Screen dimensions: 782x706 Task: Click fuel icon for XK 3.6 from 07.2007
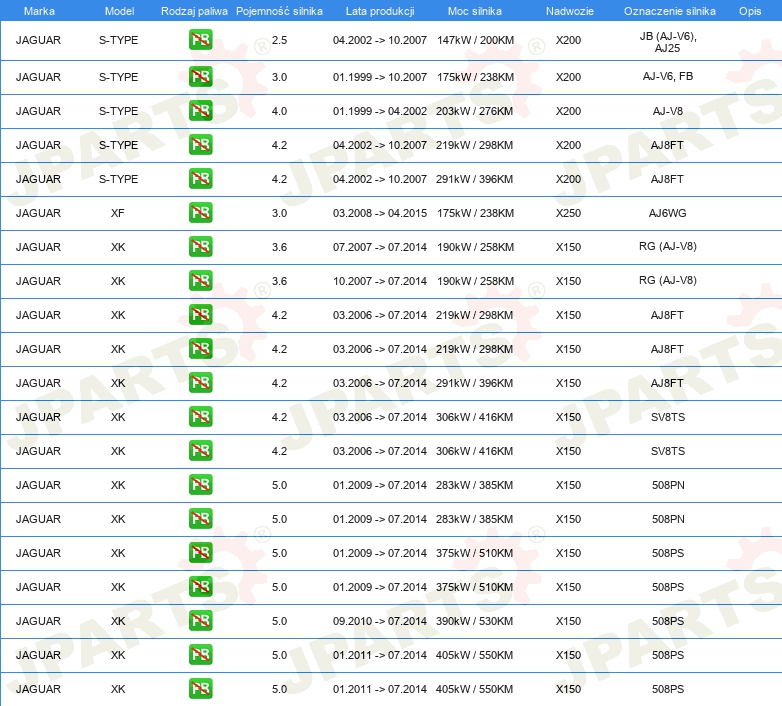pyautogui.click(x=200, y=247)
